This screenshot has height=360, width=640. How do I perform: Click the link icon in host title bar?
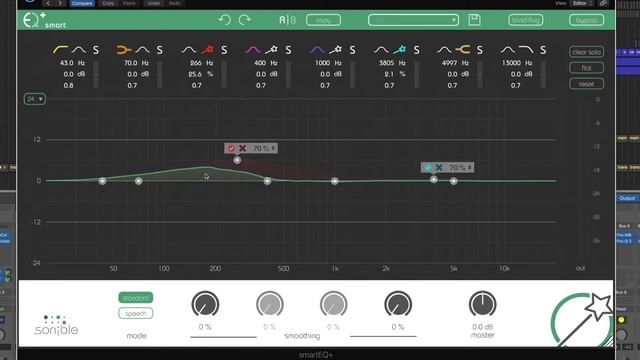[604, 3]
